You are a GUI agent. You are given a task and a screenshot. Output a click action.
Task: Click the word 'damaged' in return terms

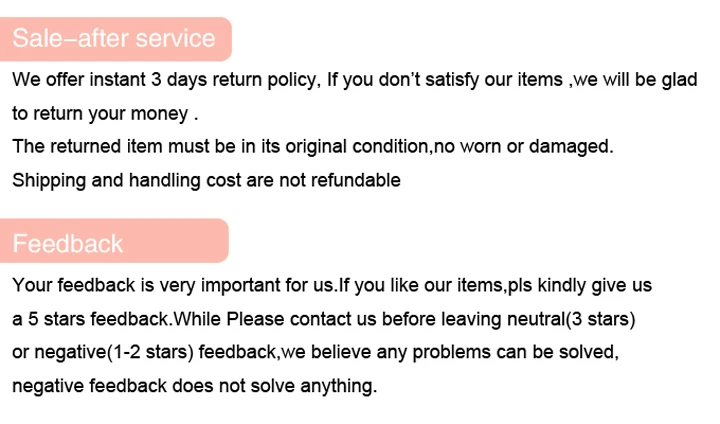pyautogui.click(x=571, y=147)
